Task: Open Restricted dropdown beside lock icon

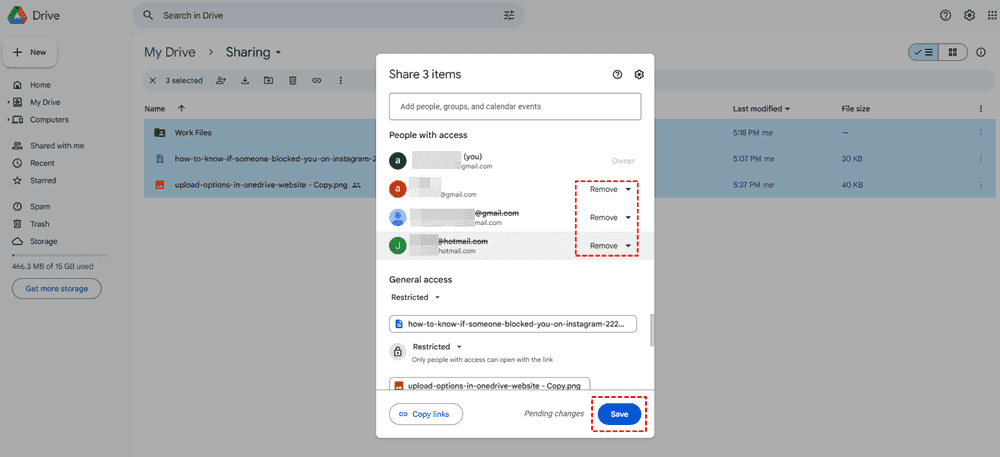Action: coord(438,347)
